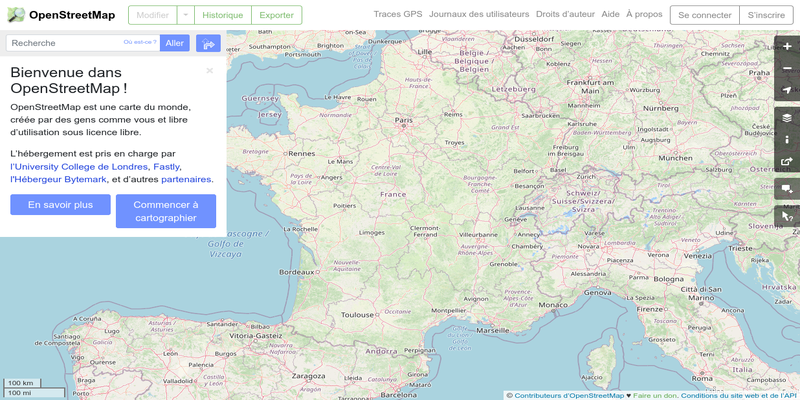This screenshot has height=400, width=800.
Task: Open the directions route icon
Action: (208, 43)
